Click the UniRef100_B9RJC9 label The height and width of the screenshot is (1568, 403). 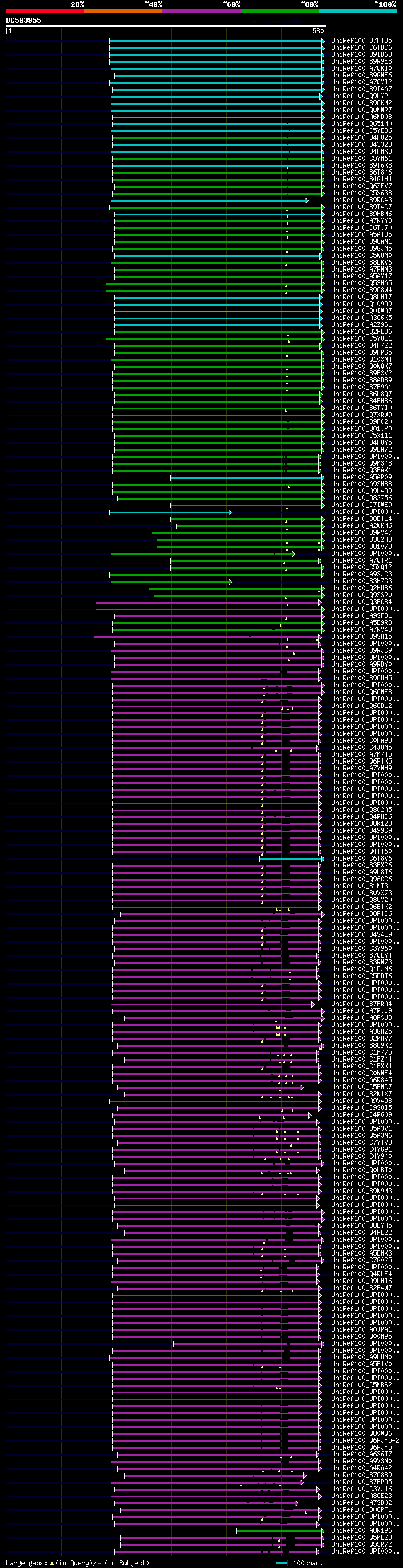361,650
